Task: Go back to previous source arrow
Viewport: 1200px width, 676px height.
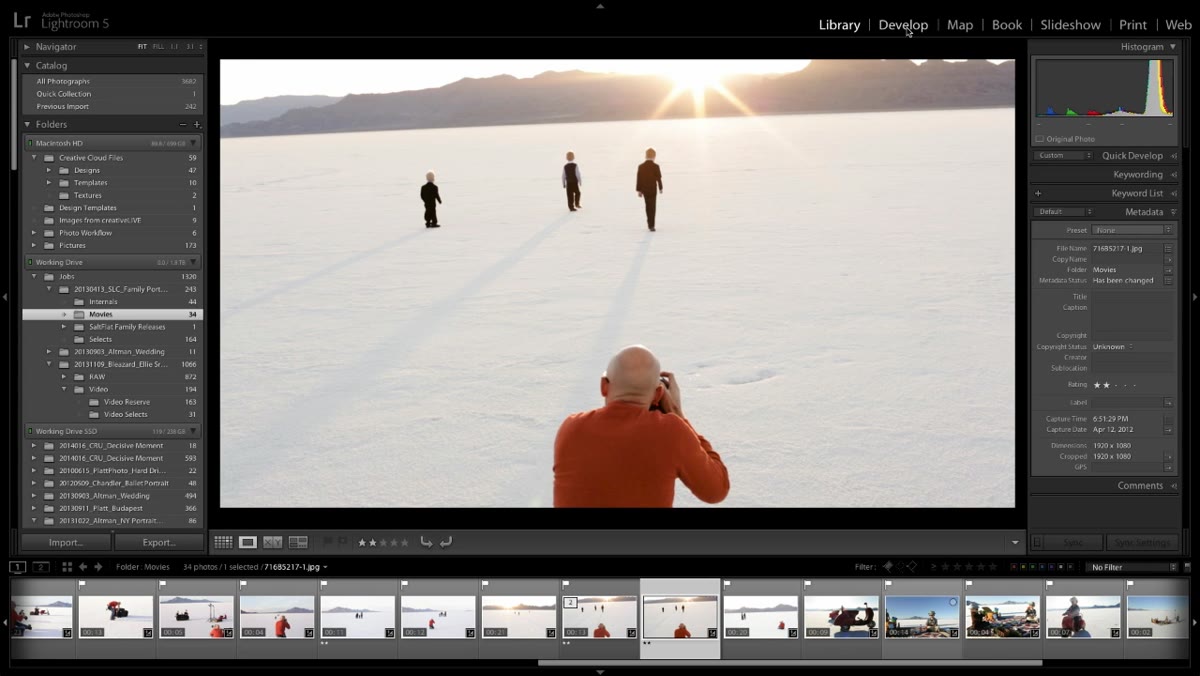Action: tap(83, 567)
